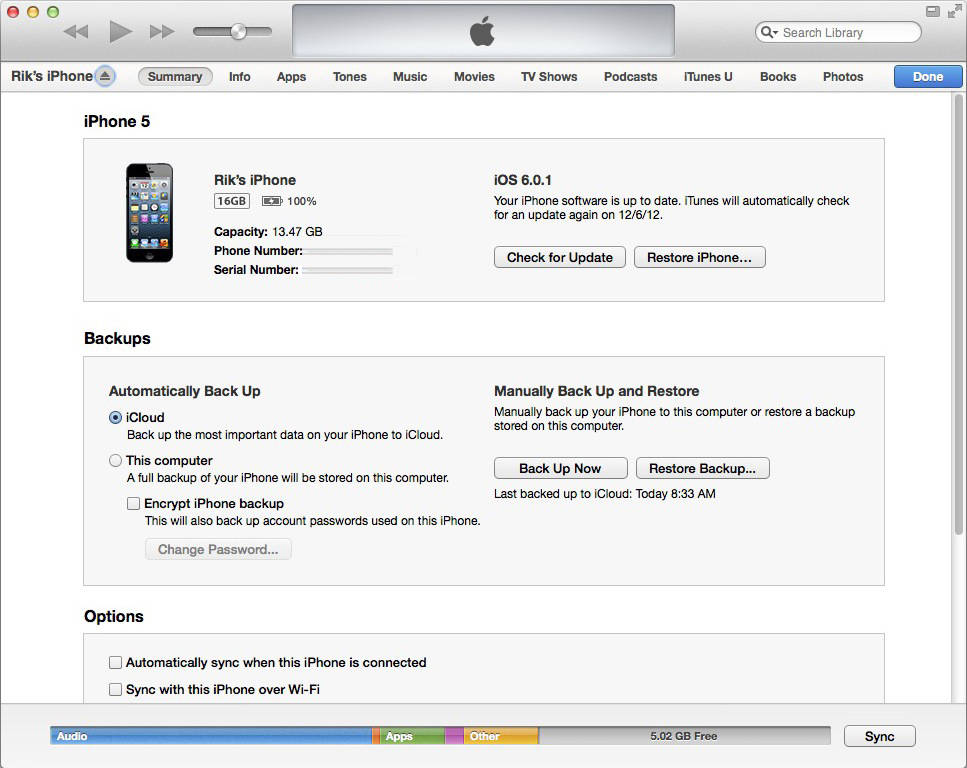Click the 100% battery percentage text
Image resolution: width=967 pixels, height=768 pixels.
click(x=302, y=201)
